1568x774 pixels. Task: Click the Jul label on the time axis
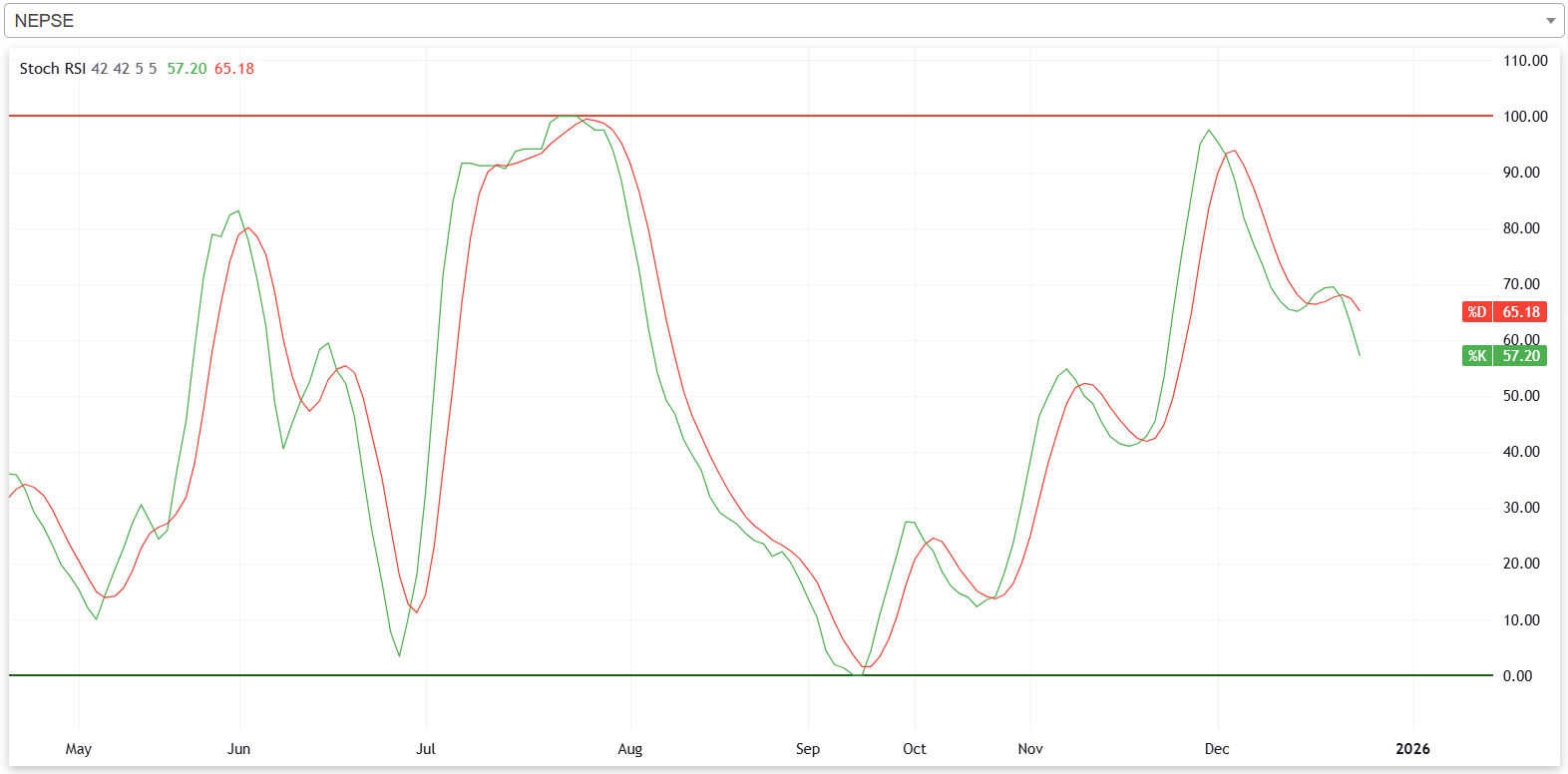426,749
